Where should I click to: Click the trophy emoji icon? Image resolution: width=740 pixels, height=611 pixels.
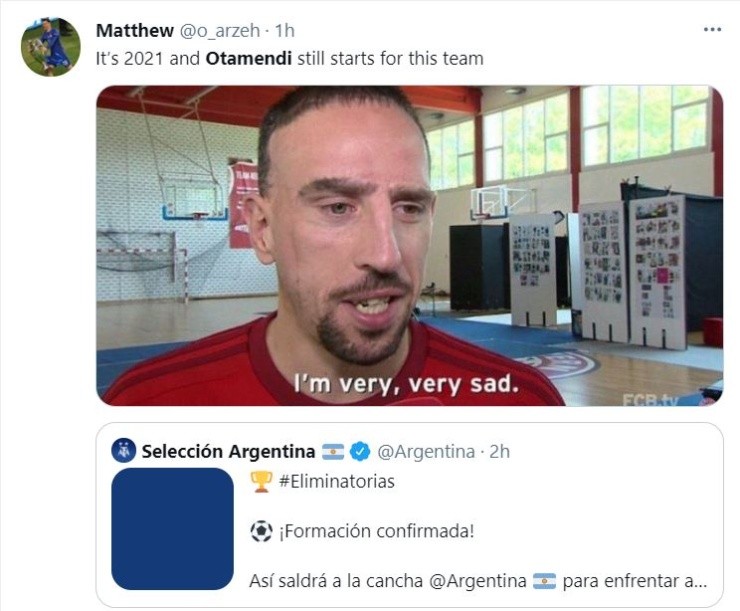pos(261,482)
